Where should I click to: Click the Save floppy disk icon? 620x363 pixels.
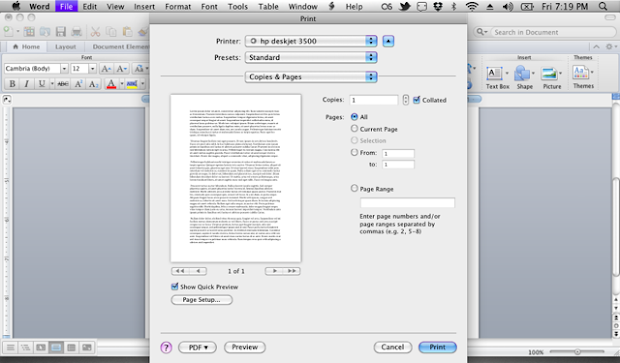60,32
